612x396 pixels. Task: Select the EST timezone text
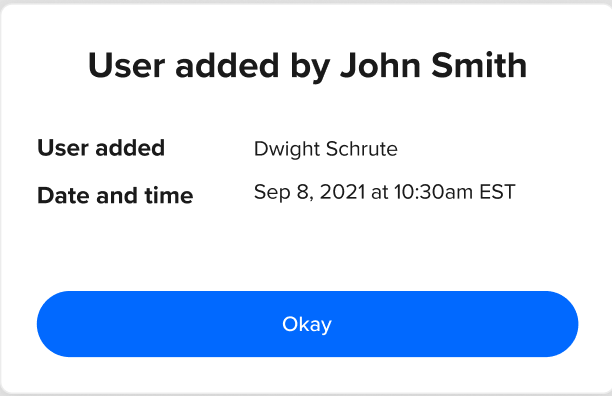click(x=497, y=192)
